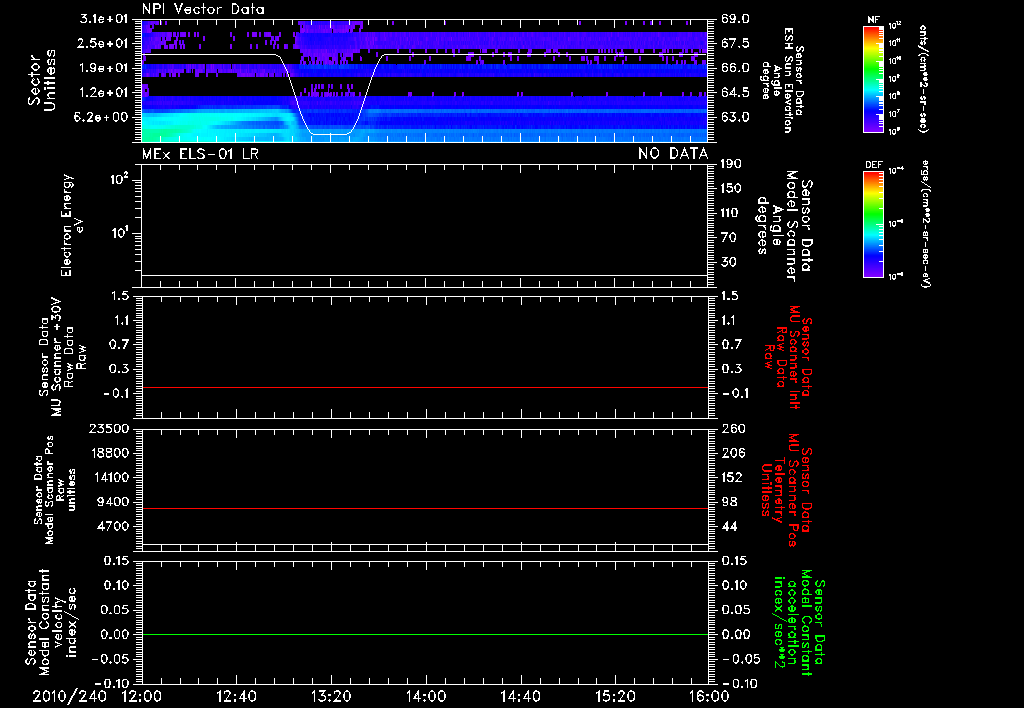Click the '15:20' time tick label

615,696
